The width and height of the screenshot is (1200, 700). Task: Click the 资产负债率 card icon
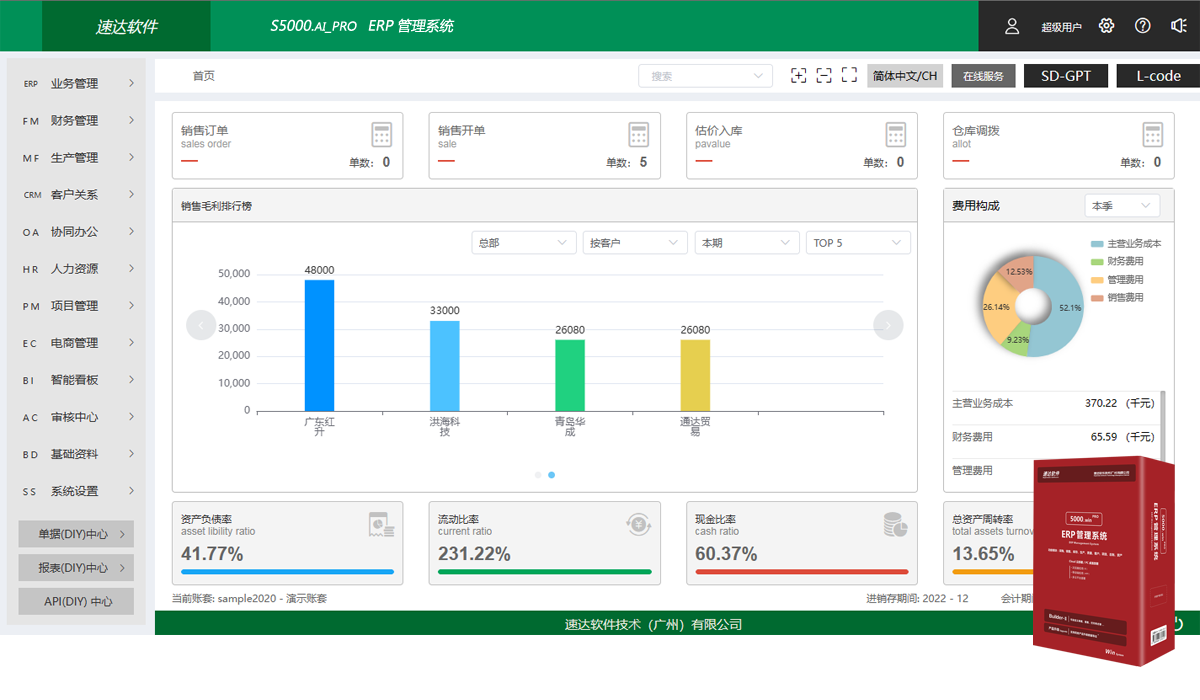[381, 523]
